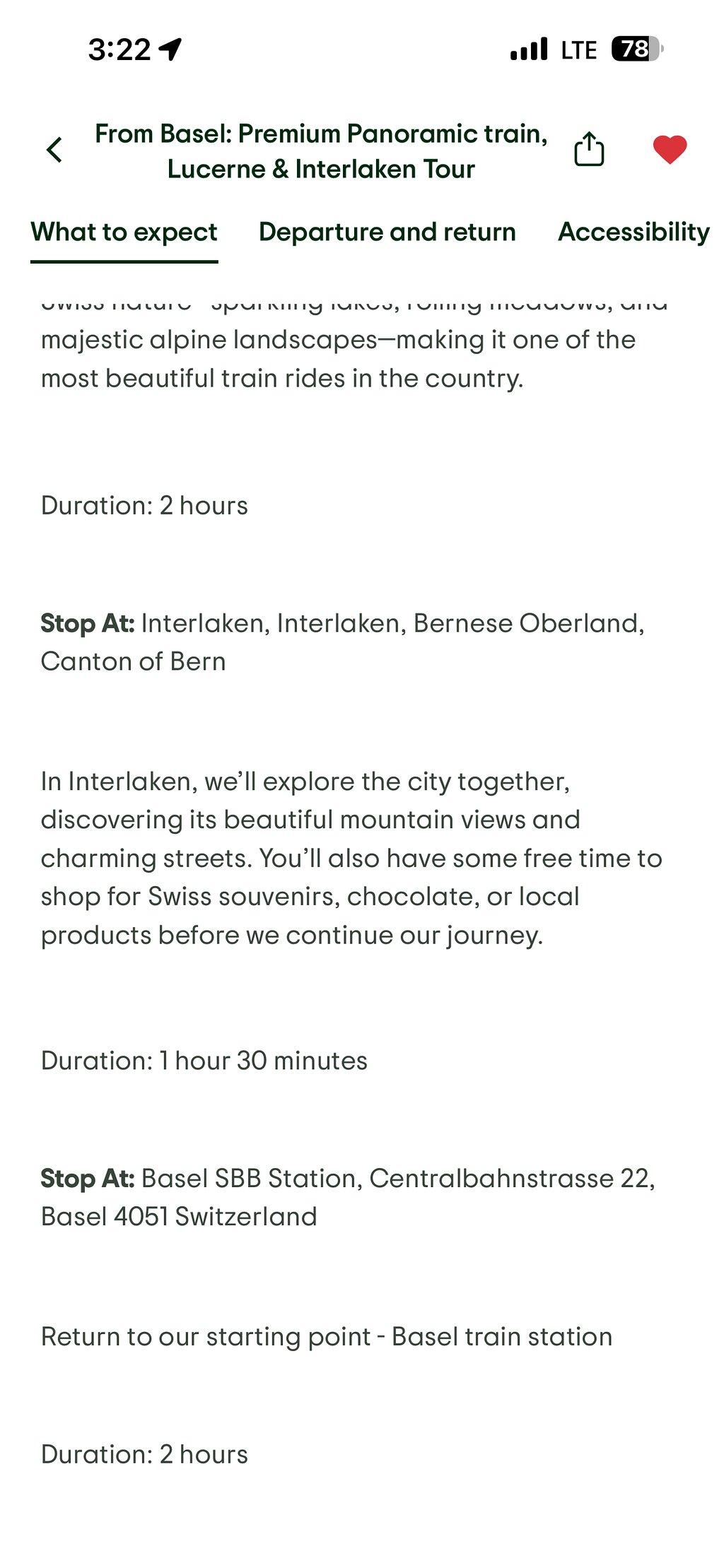The height and width of the screenshot is (1568, 724).
Task: Tap the Duration 1 hour 30 minutes text
Action: pyautogui.click(x=204, y=1060)
